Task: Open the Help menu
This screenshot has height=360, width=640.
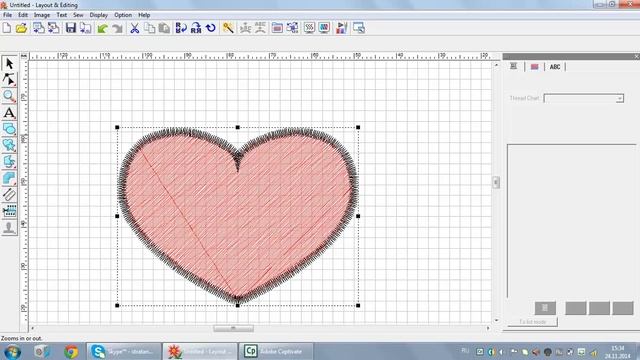Action: tap(144, 15)
